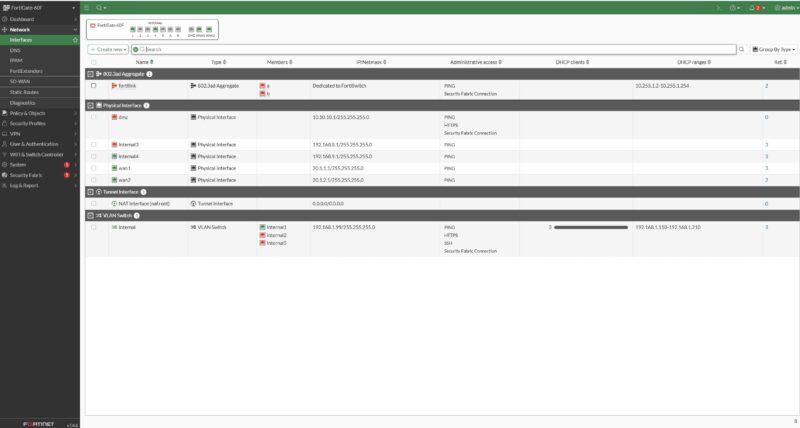800x428 pixels.
Task: Click info icon next to VLAN Switch header
Action: tap(137, 215)
